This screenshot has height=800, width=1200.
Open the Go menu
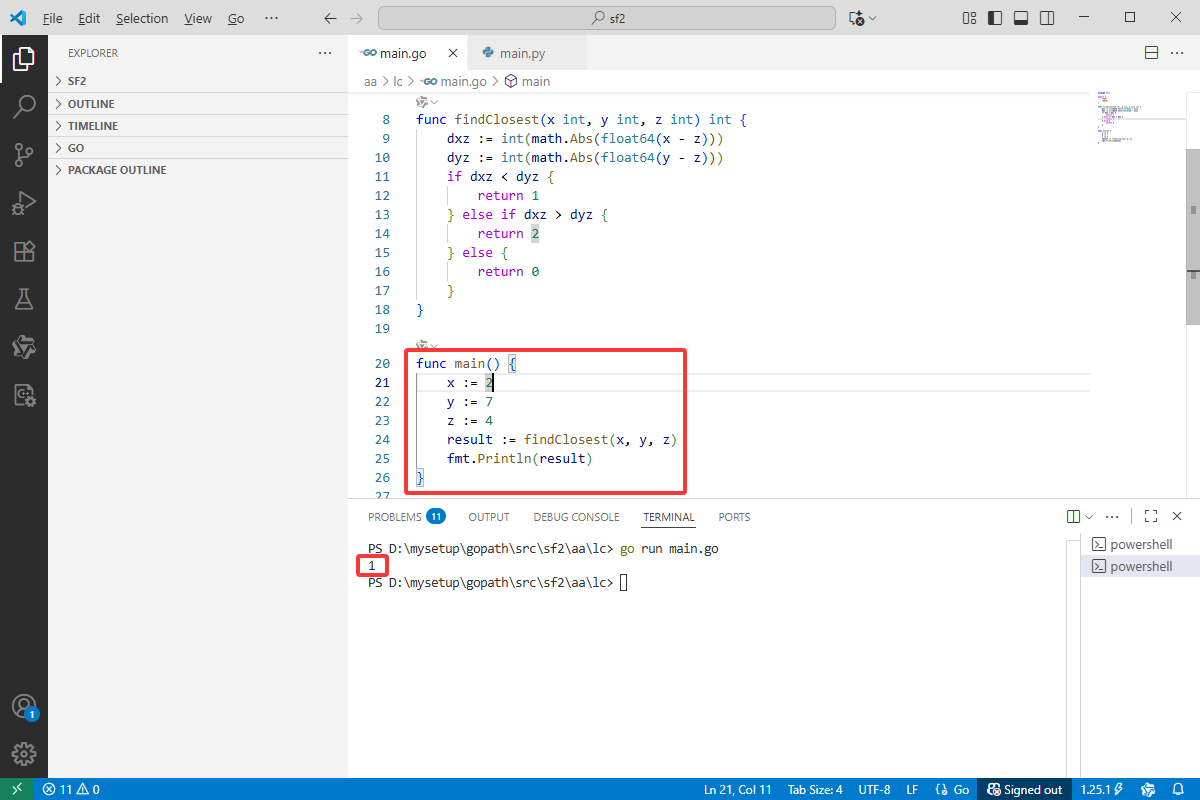[236, 18]
